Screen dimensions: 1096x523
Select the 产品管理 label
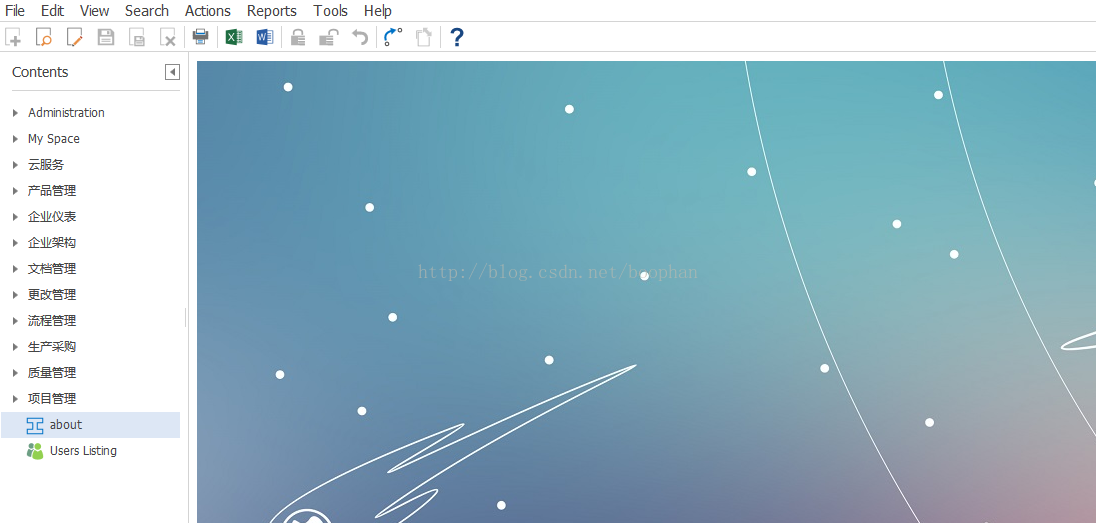(x=52, y=191)
